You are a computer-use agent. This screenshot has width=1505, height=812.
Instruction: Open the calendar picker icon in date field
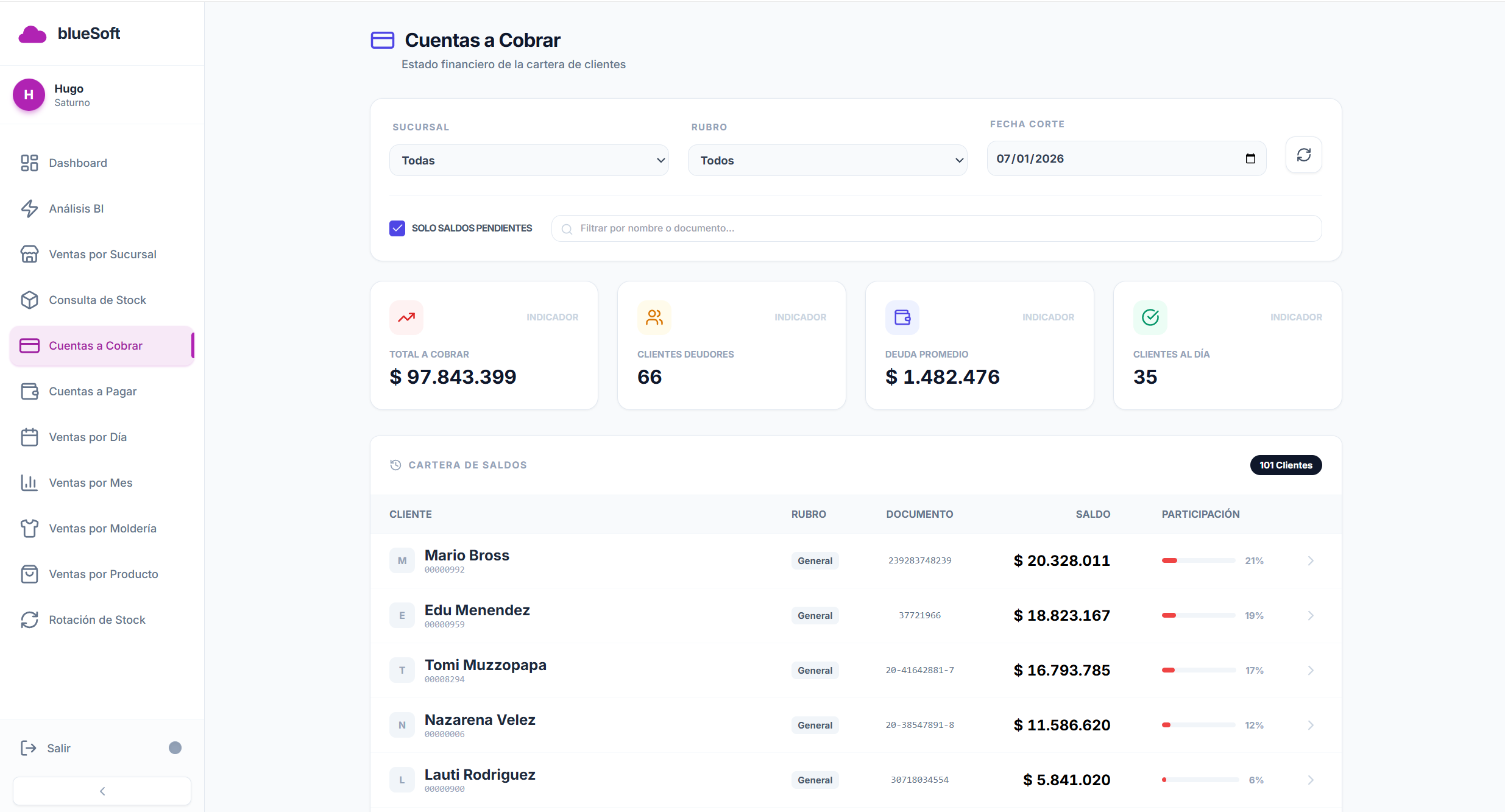click(1250, 159)
